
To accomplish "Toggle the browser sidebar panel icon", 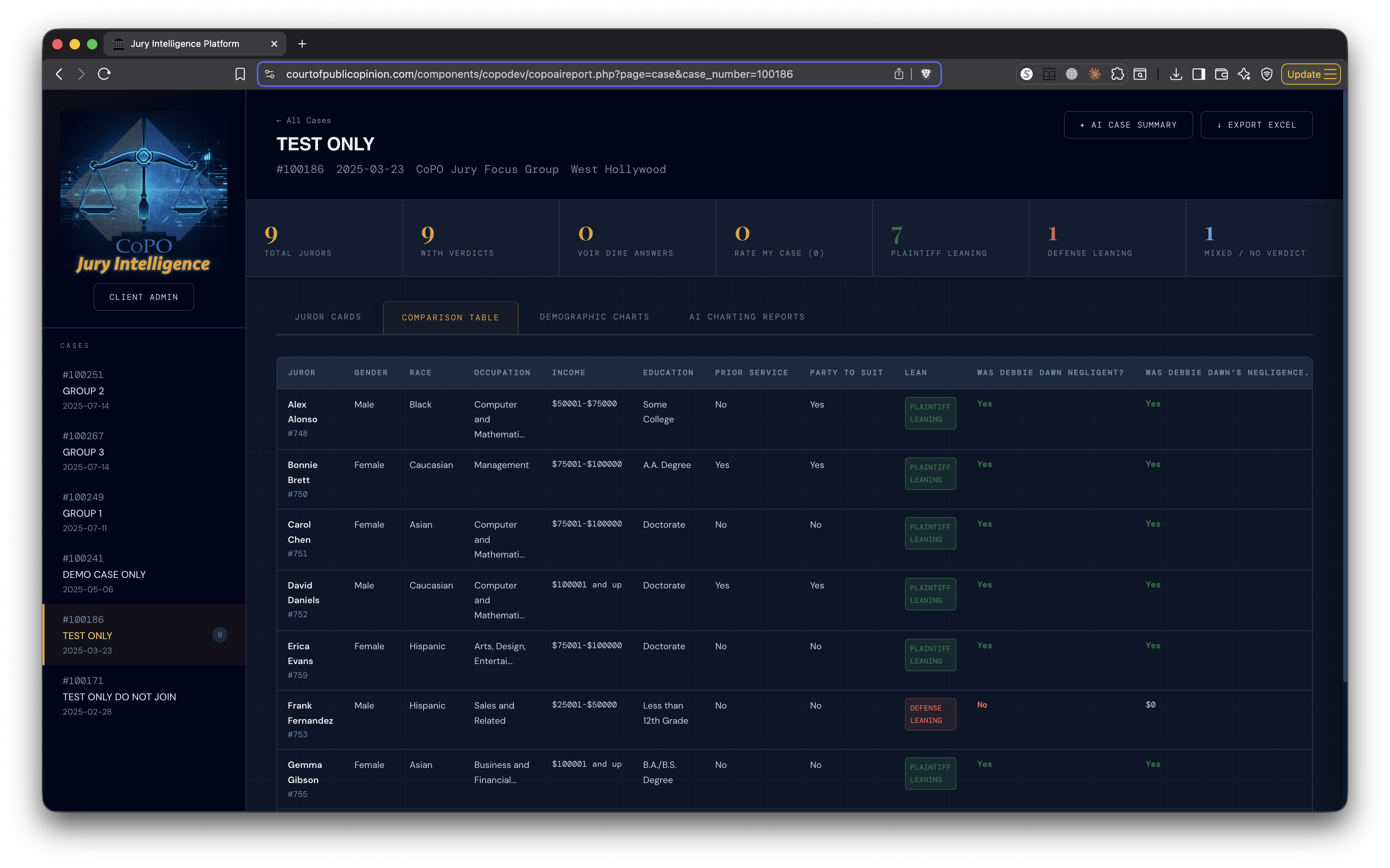I will 1198,74.
